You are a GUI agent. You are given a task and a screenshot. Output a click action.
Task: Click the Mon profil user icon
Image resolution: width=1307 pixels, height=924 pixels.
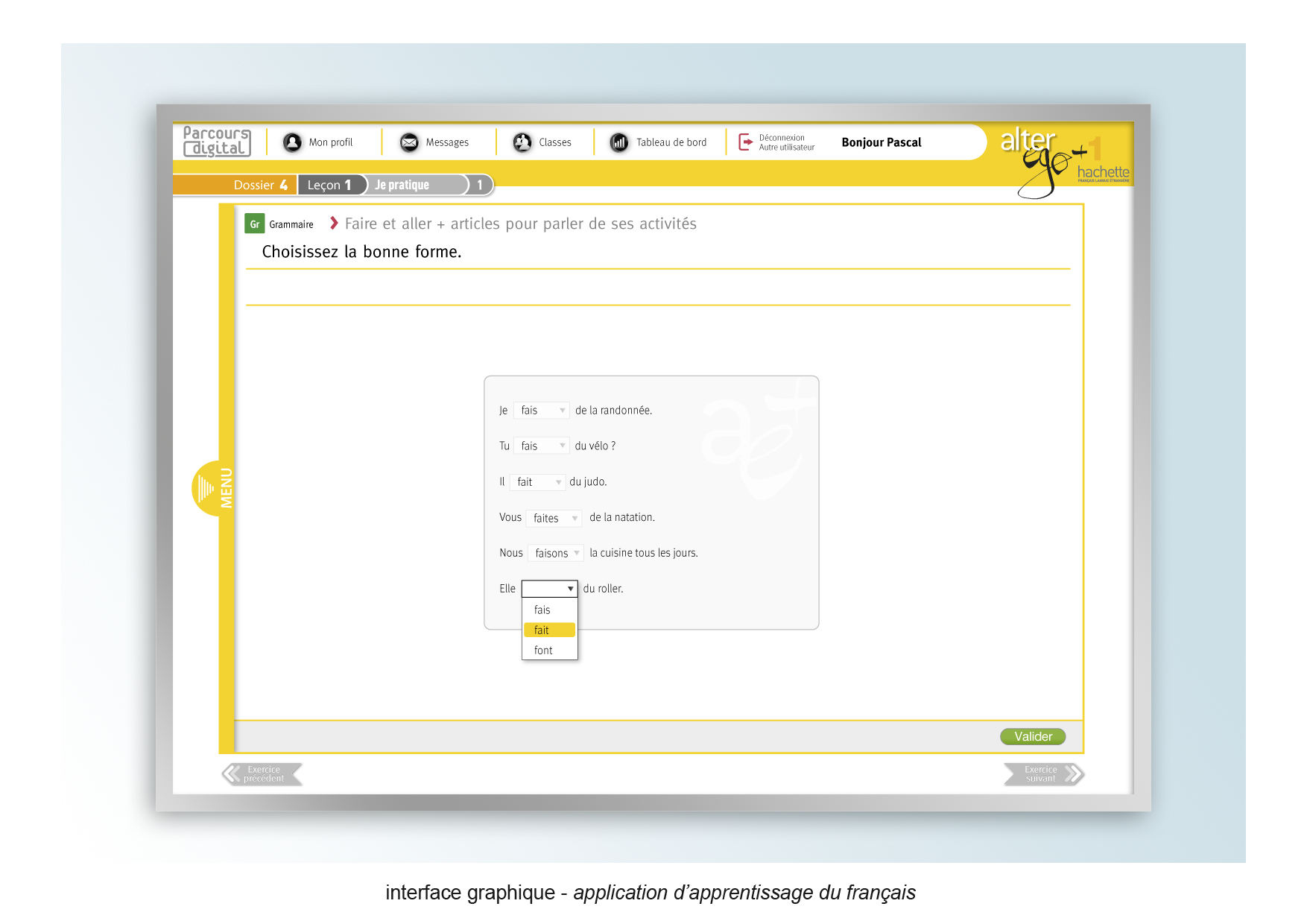[x=292, y=142]
